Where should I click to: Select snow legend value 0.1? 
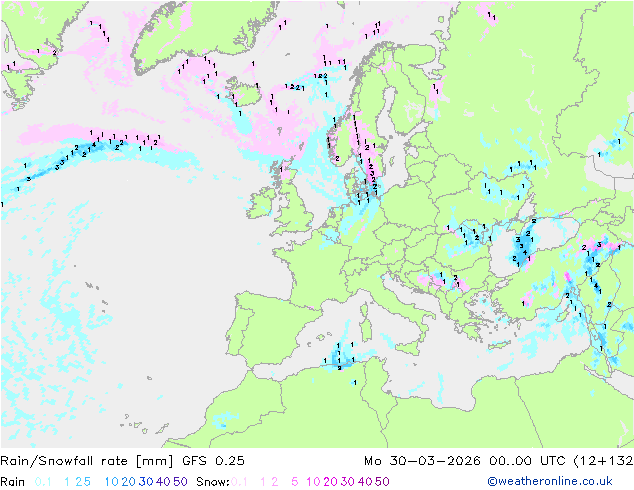pyautogui.click(x=239, y=482)
